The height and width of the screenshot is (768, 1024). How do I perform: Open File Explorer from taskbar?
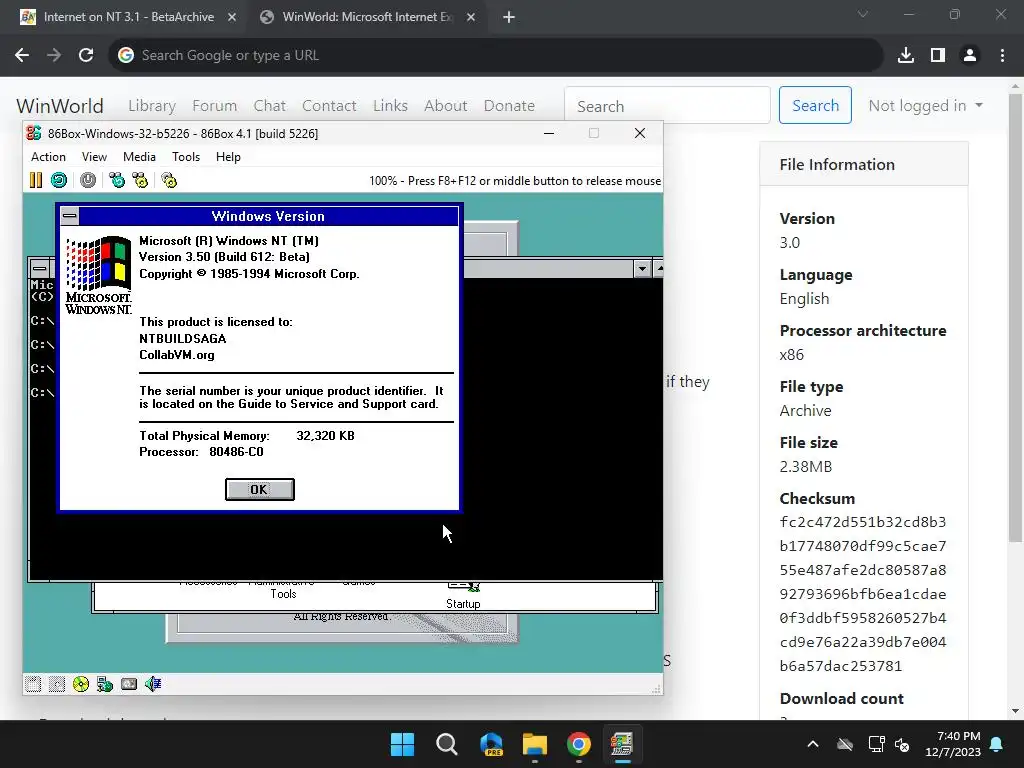coord(535,744)
